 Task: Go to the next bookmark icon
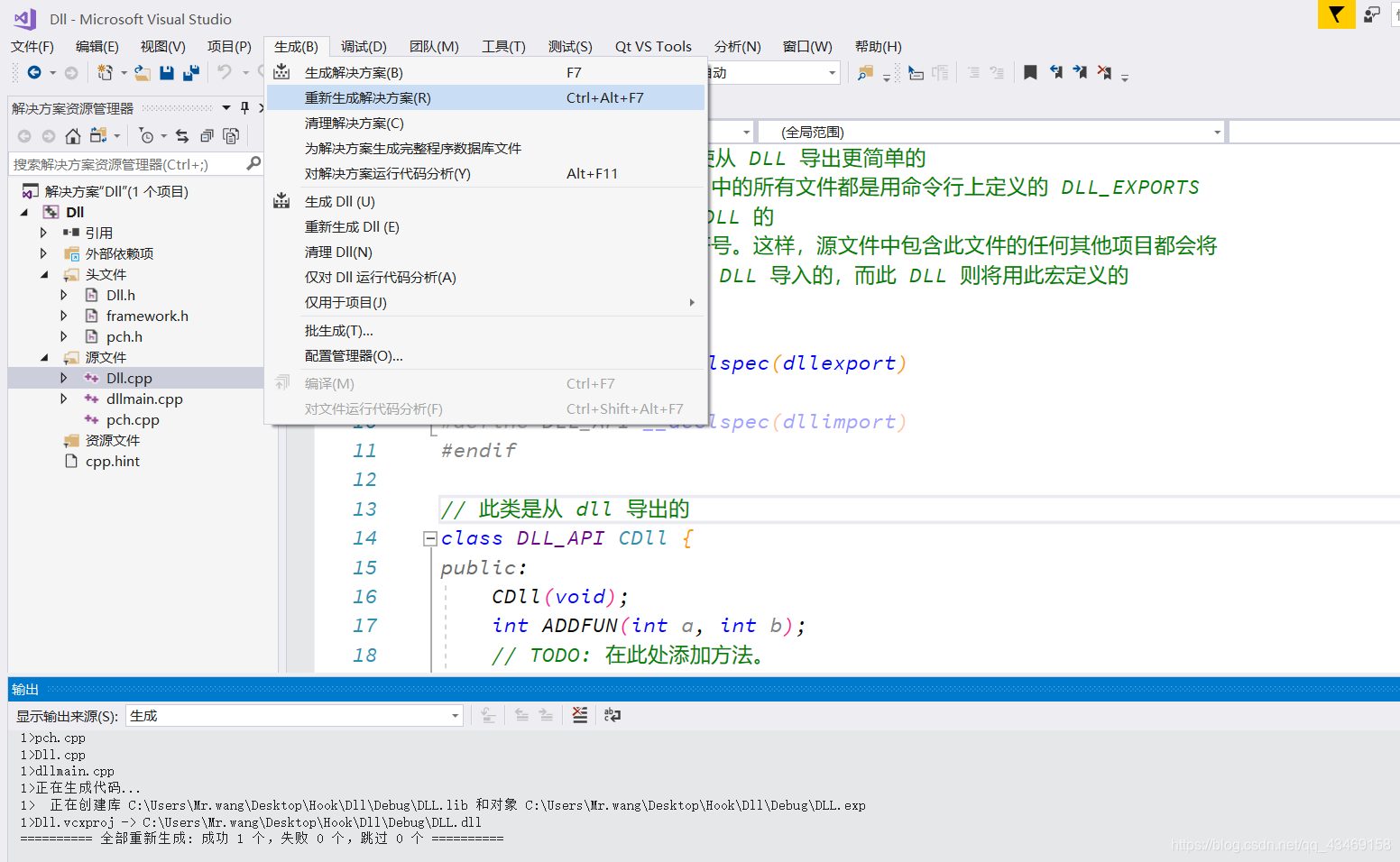(x=1080, y=72)
